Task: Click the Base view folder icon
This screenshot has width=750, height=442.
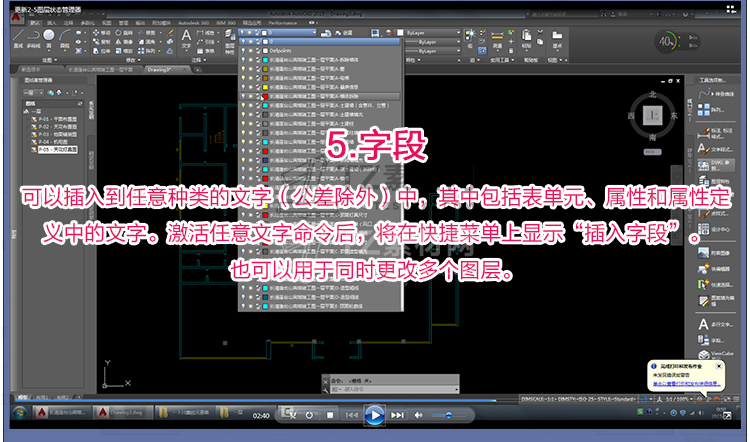Action: [557, 39]
